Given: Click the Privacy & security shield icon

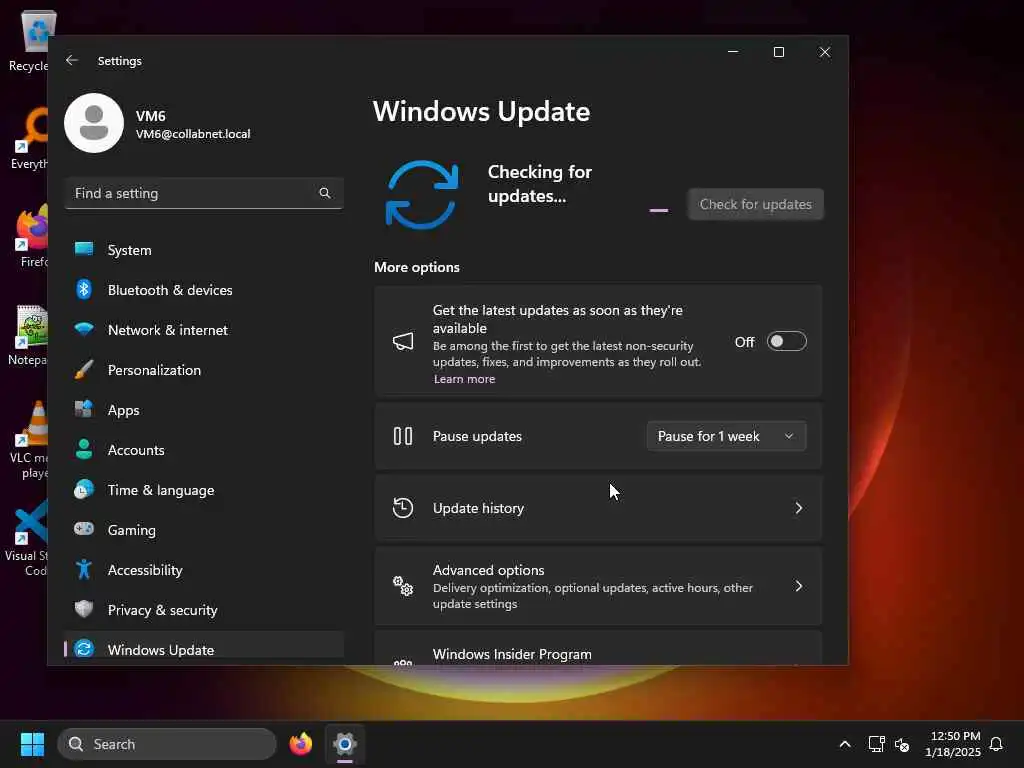Looking at the screenshot, I should click(x=84, y=609).
